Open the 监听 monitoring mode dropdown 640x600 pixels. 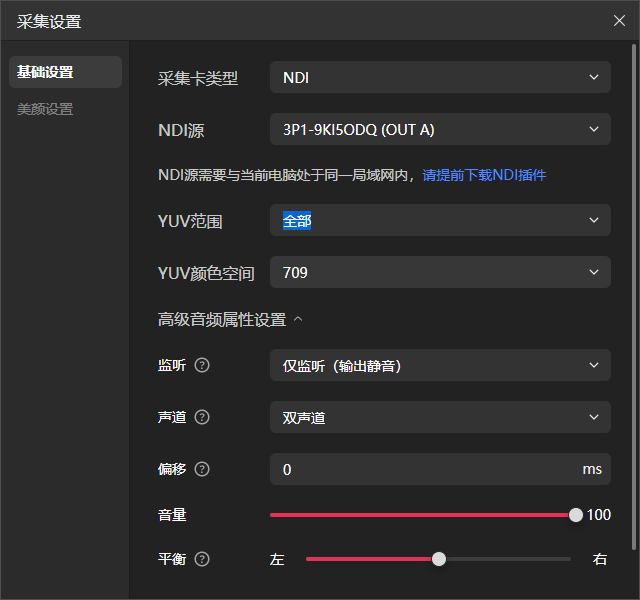pos(440,366)
